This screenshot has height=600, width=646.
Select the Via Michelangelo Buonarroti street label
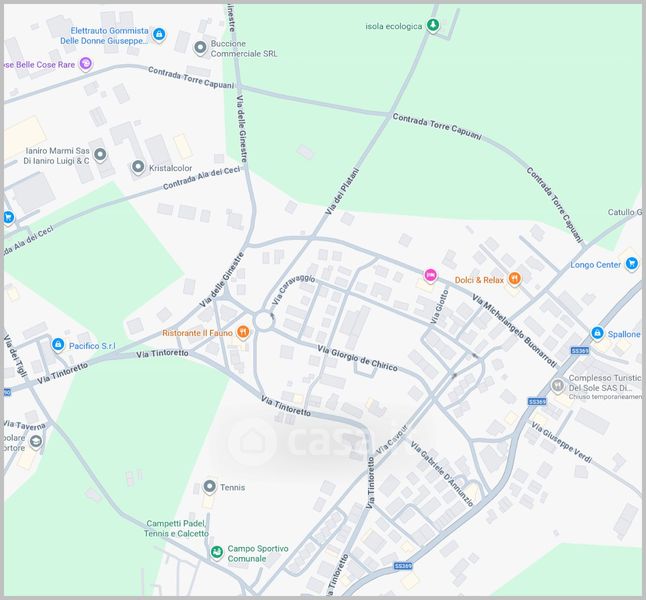coord(514,330)
